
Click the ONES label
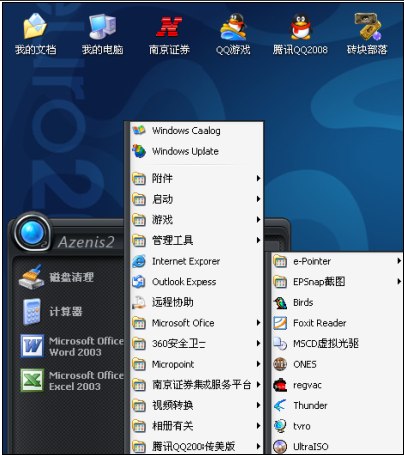[x=305, y=364]
